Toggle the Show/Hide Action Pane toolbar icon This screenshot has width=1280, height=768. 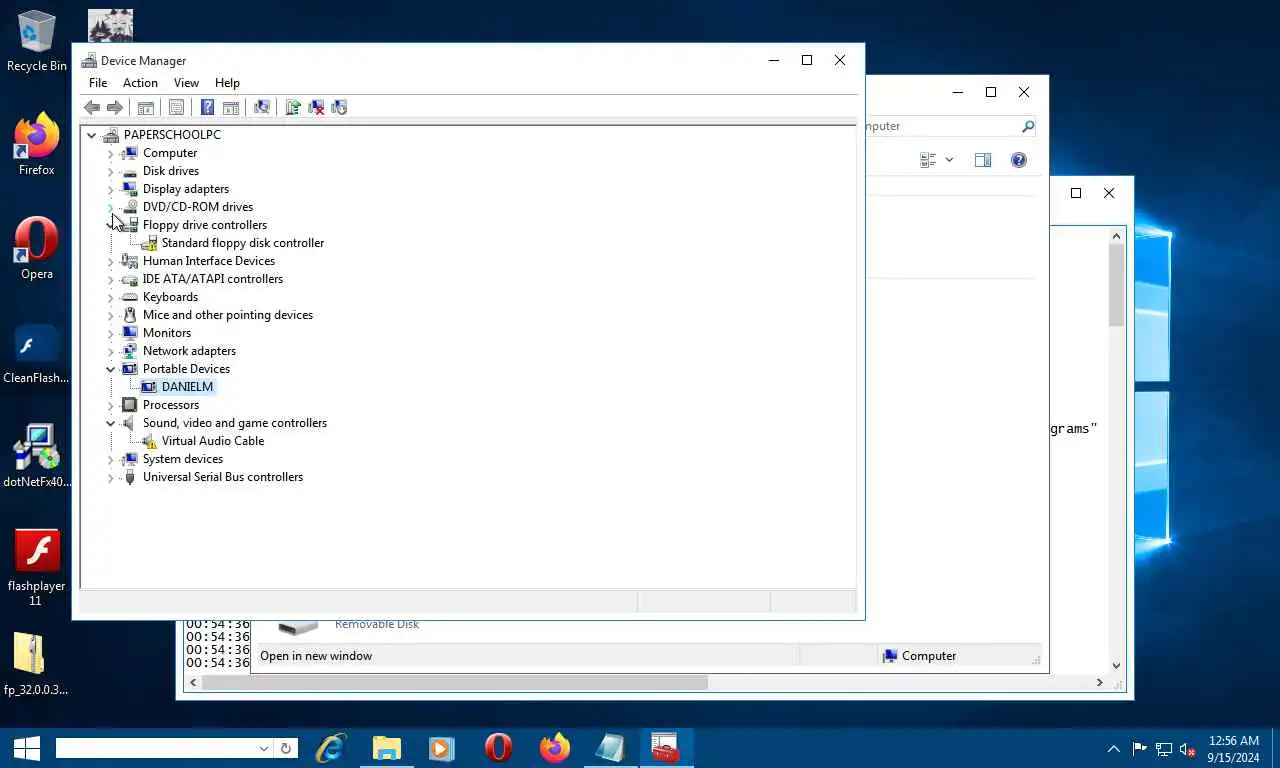230,108
